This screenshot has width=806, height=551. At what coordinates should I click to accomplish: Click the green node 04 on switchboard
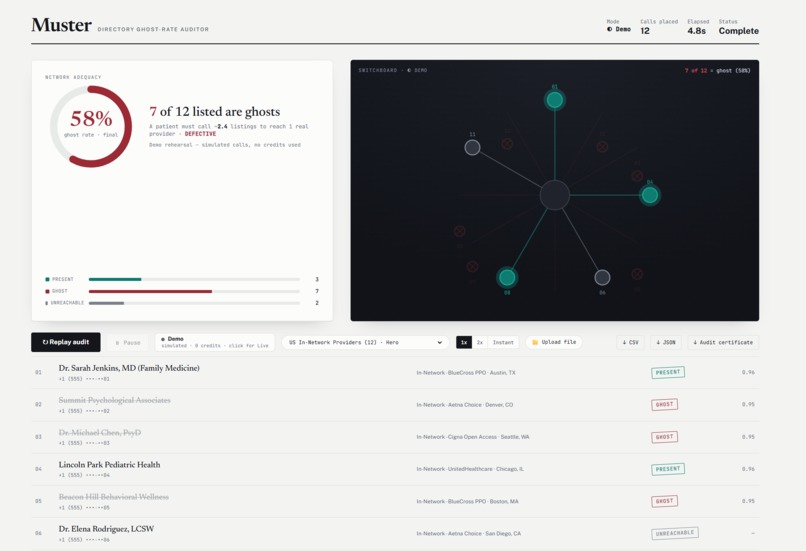(650, 195)
